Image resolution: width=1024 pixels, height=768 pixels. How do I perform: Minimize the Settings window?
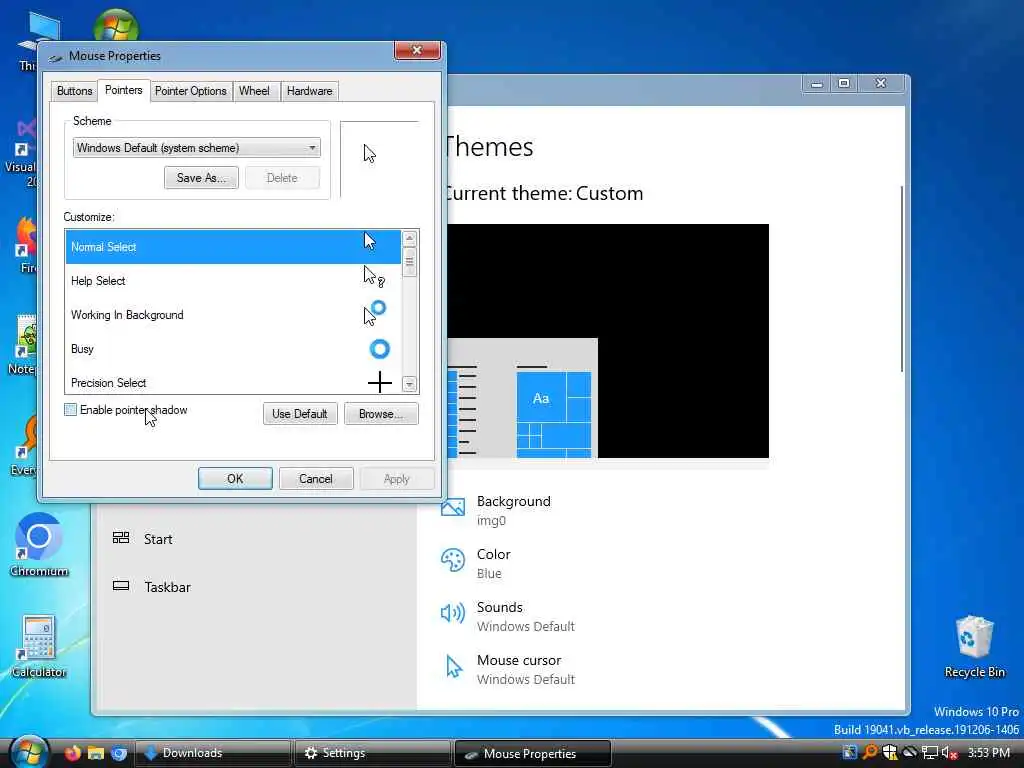(x=816, y=84)
